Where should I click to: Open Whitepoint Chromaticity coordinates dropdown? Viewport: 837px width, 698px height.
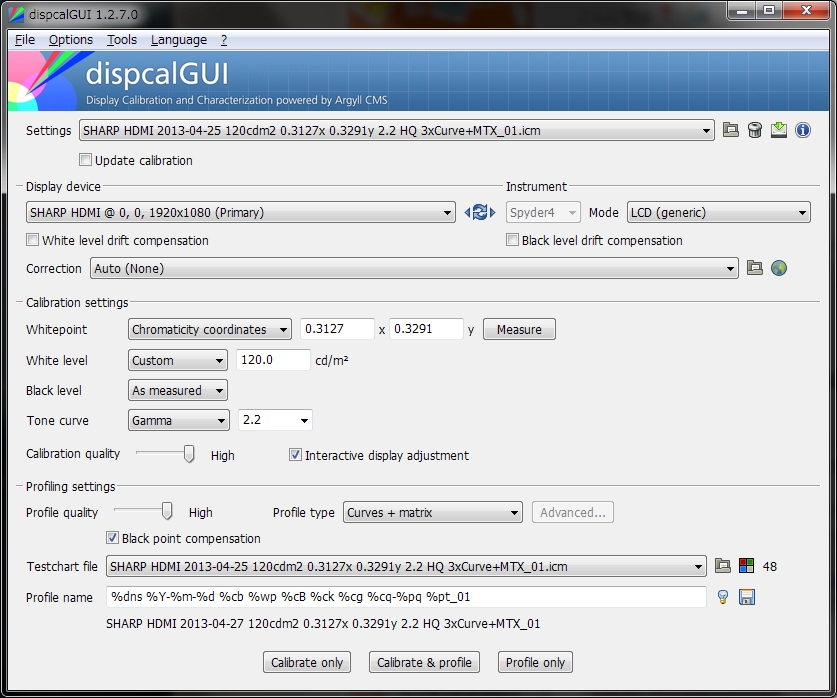click(210, 329)
